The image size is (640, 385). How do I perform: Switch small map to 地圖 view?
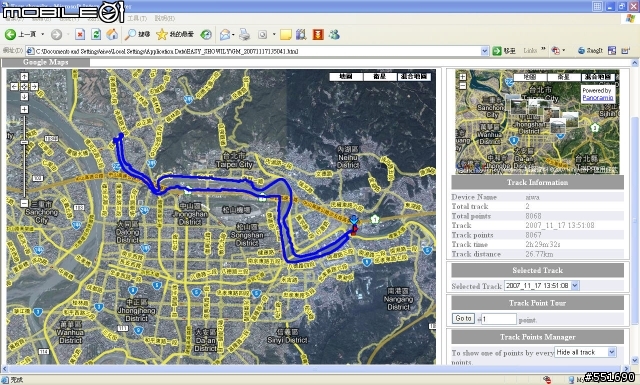point(530,77)
